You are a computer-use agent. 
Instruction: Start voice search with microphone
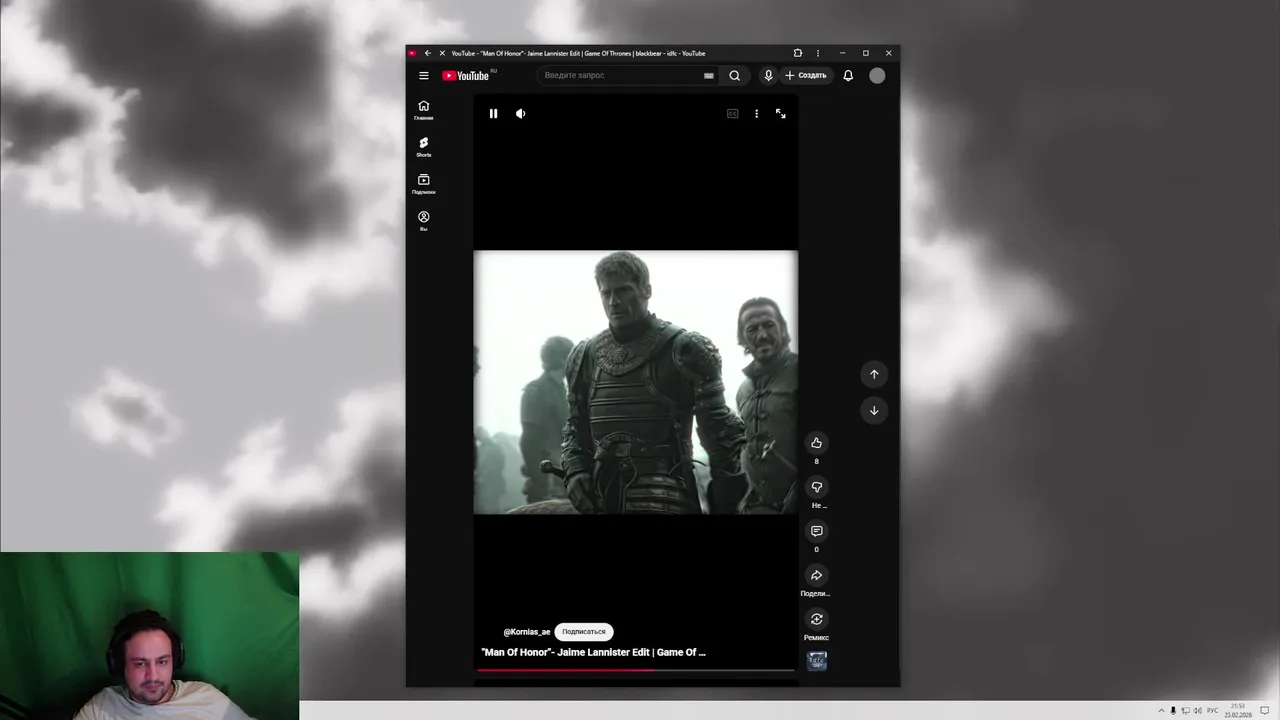[x=768, y=76]
